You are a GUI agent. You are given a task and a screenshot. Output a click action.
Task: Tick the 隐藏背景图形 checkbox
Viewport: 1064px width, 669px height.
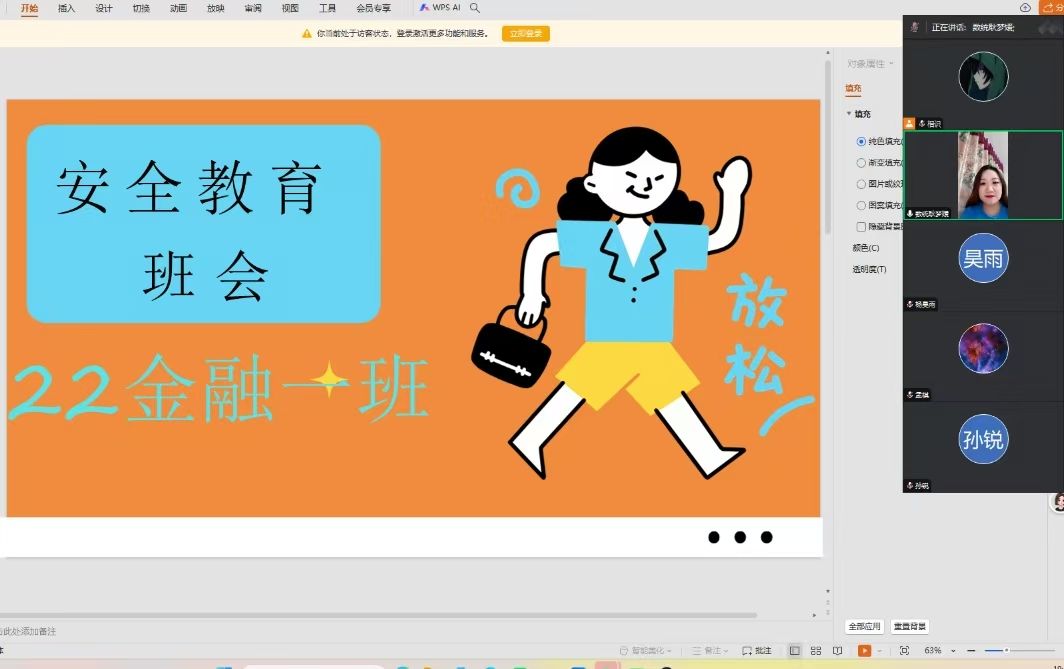pos(861,227)
